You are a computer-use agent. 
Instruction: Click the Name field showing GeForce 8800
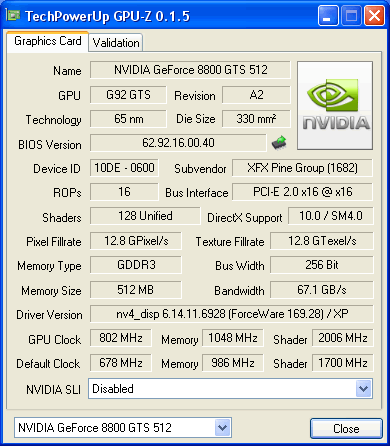pos(190,70)
